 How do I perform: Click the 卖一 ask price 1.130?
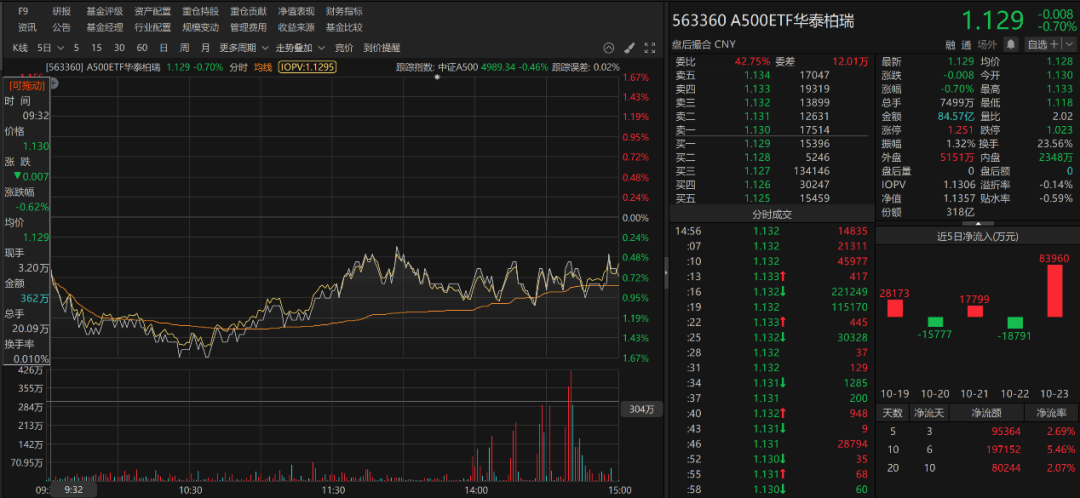tap(757, 129)
